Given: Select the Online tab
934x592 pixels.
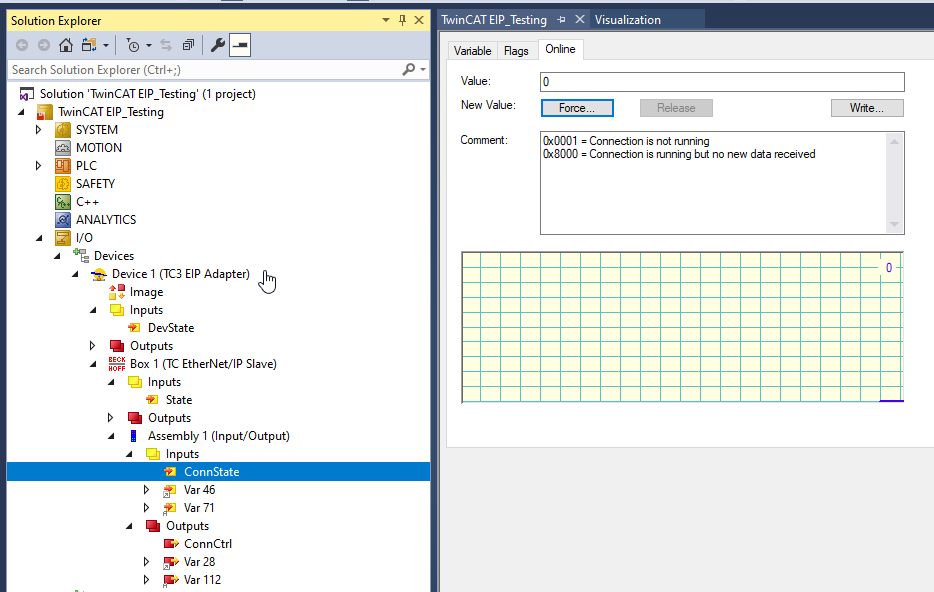Looking at the screenshot, I should (560, 49).
